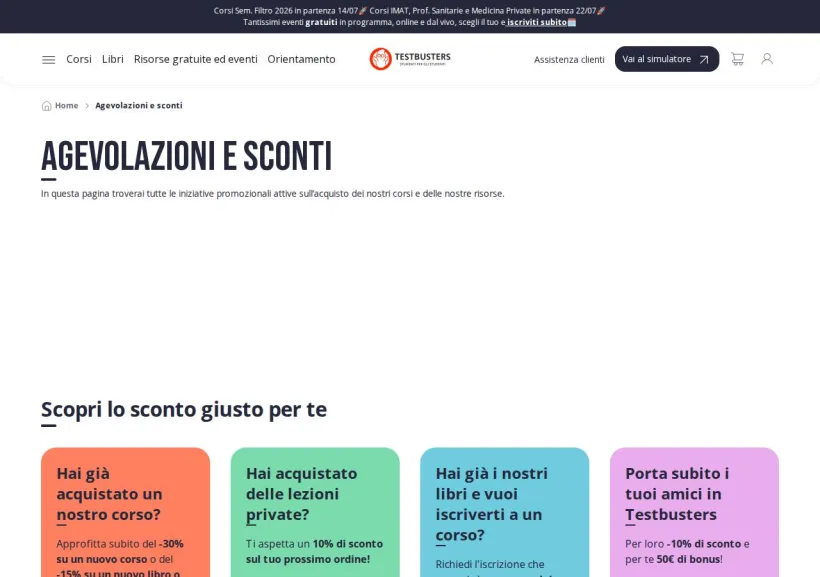
Task: Click the 'Scopri lo sconto giusto per te' heading
Action: [x=184, y=410]
